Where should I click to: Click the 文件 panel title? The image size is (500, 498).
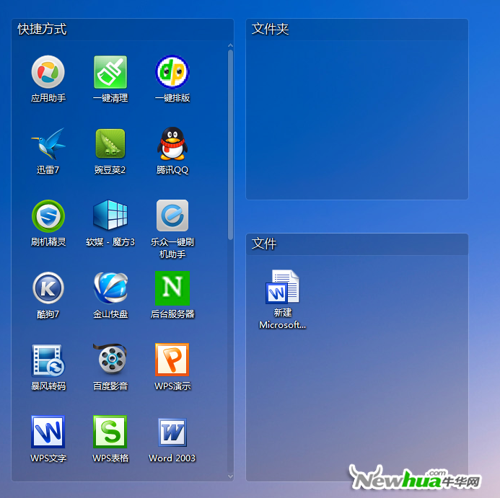tap(264, 244)
